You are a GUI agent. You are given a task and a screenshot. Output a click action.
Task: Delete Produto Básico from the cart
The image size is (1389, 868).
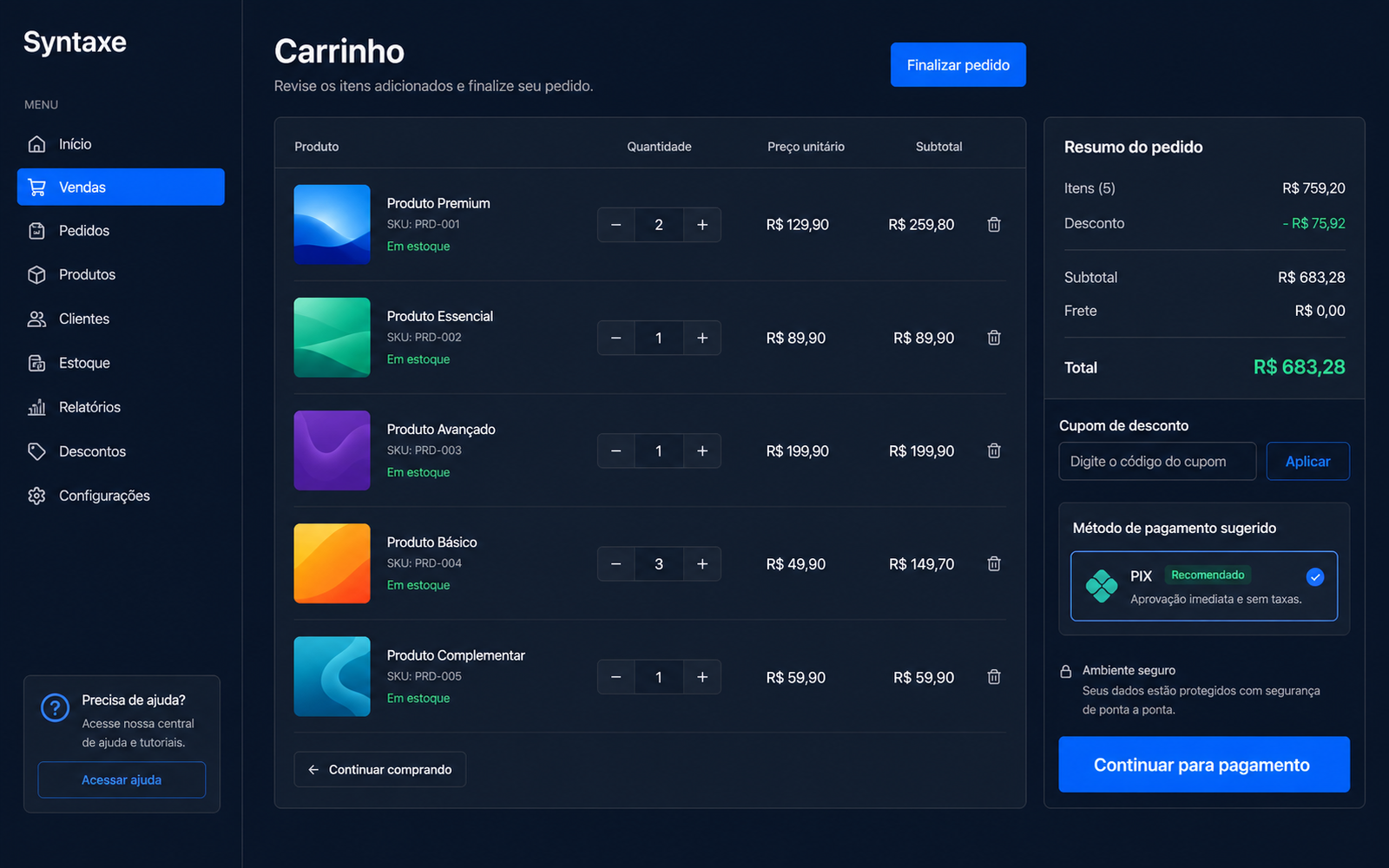pos(994,563)
